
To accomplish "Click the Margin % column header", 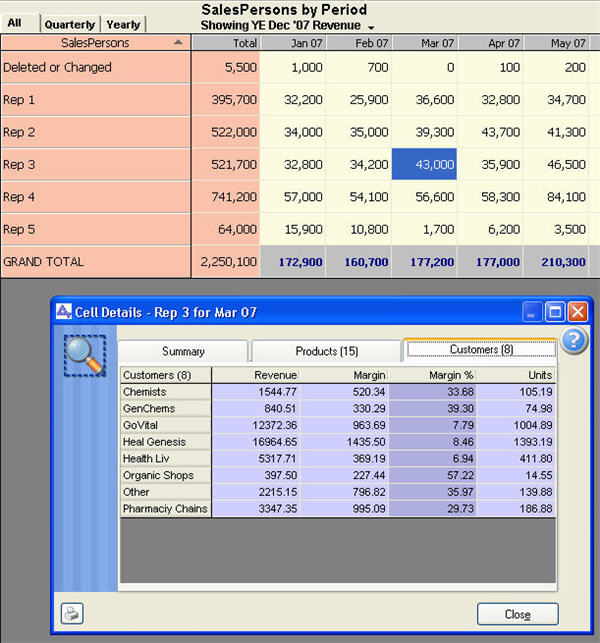I will [x=432, y=375].
